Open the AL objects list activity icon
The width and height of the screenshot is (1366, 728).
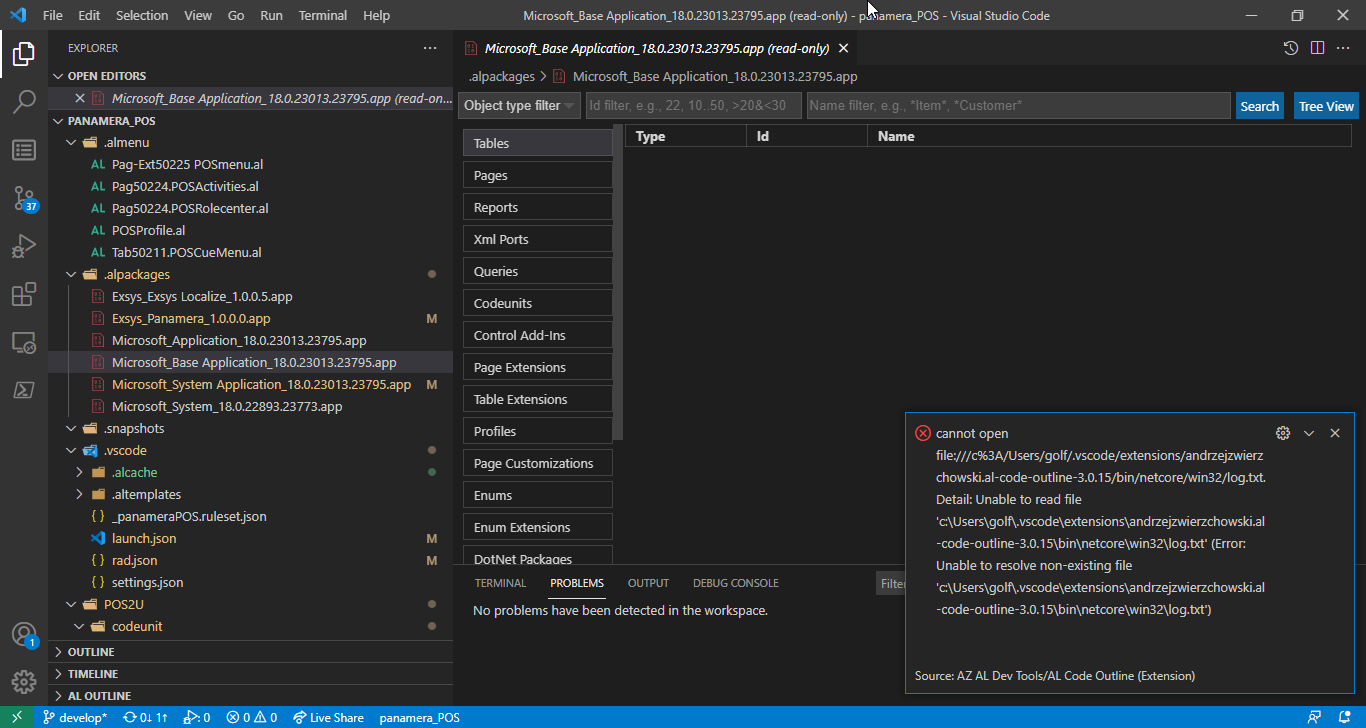pyautogui.click(x=24, y=150)
